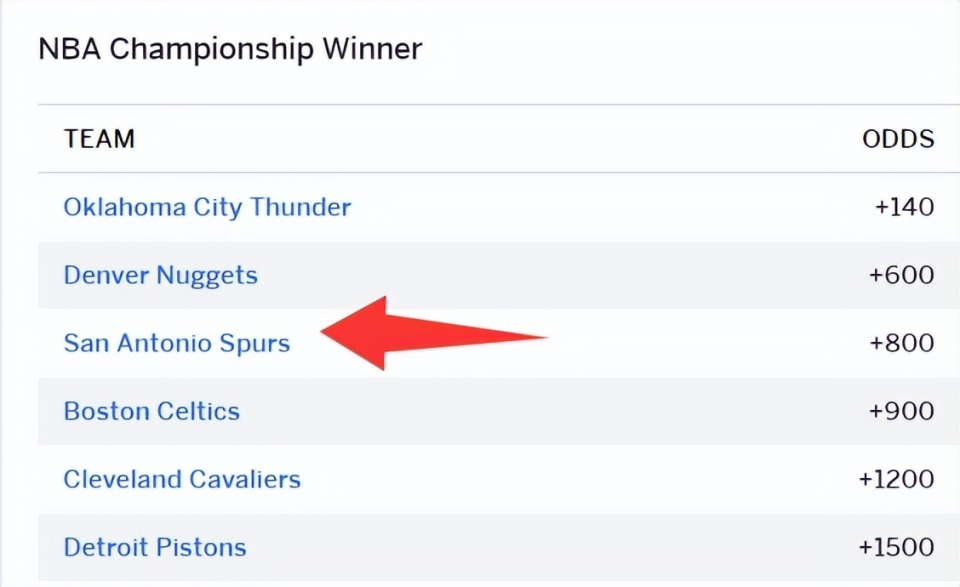The width and height of the screenshot is (960, 587).
Task: Select the San Antonio Spurs link
Action: [x=176, y=343]
